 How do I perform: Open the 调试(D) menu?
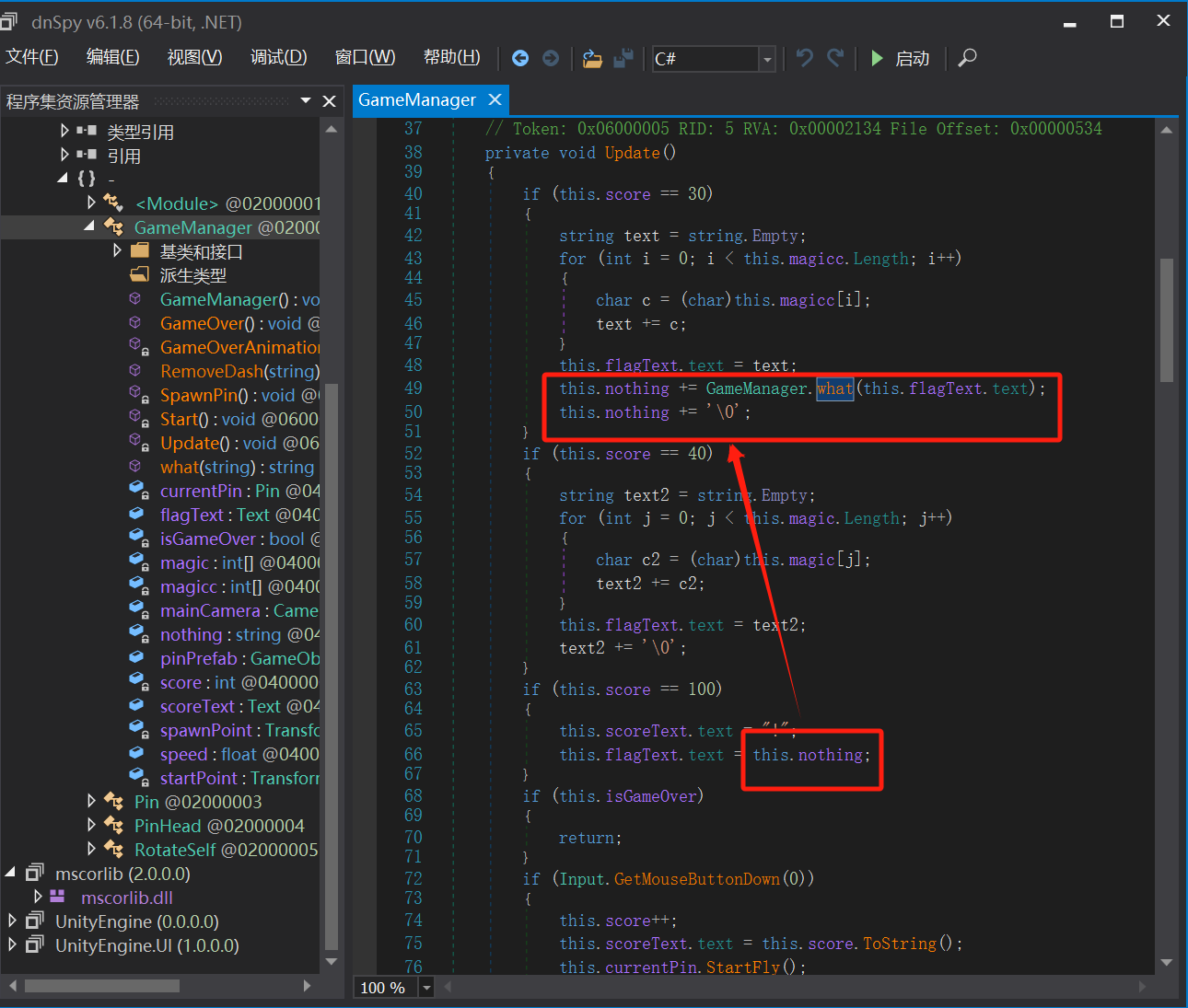(278, 57)
